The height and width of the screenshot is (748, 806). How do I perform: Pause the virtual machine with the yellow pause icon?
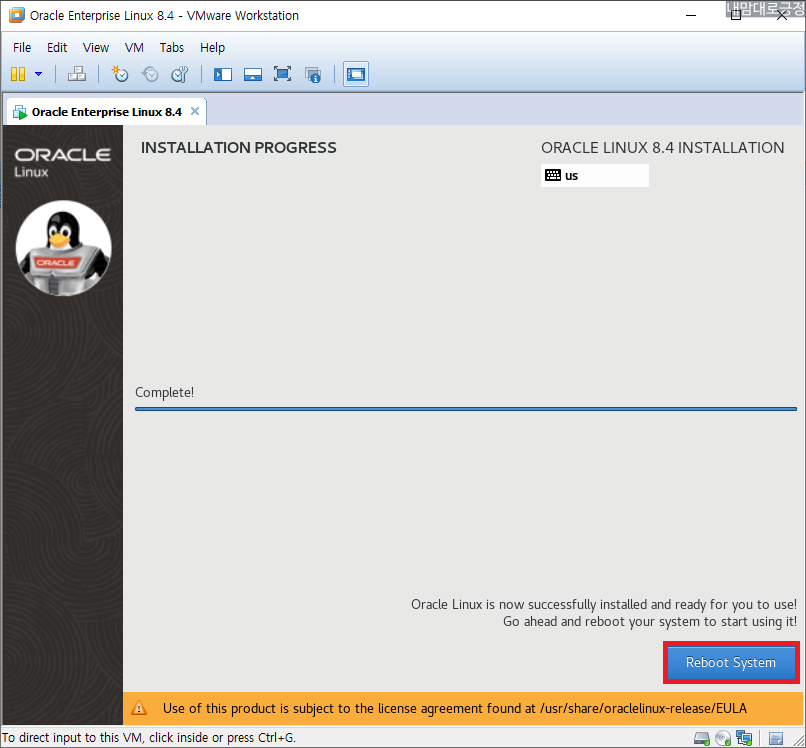(18, 74)
